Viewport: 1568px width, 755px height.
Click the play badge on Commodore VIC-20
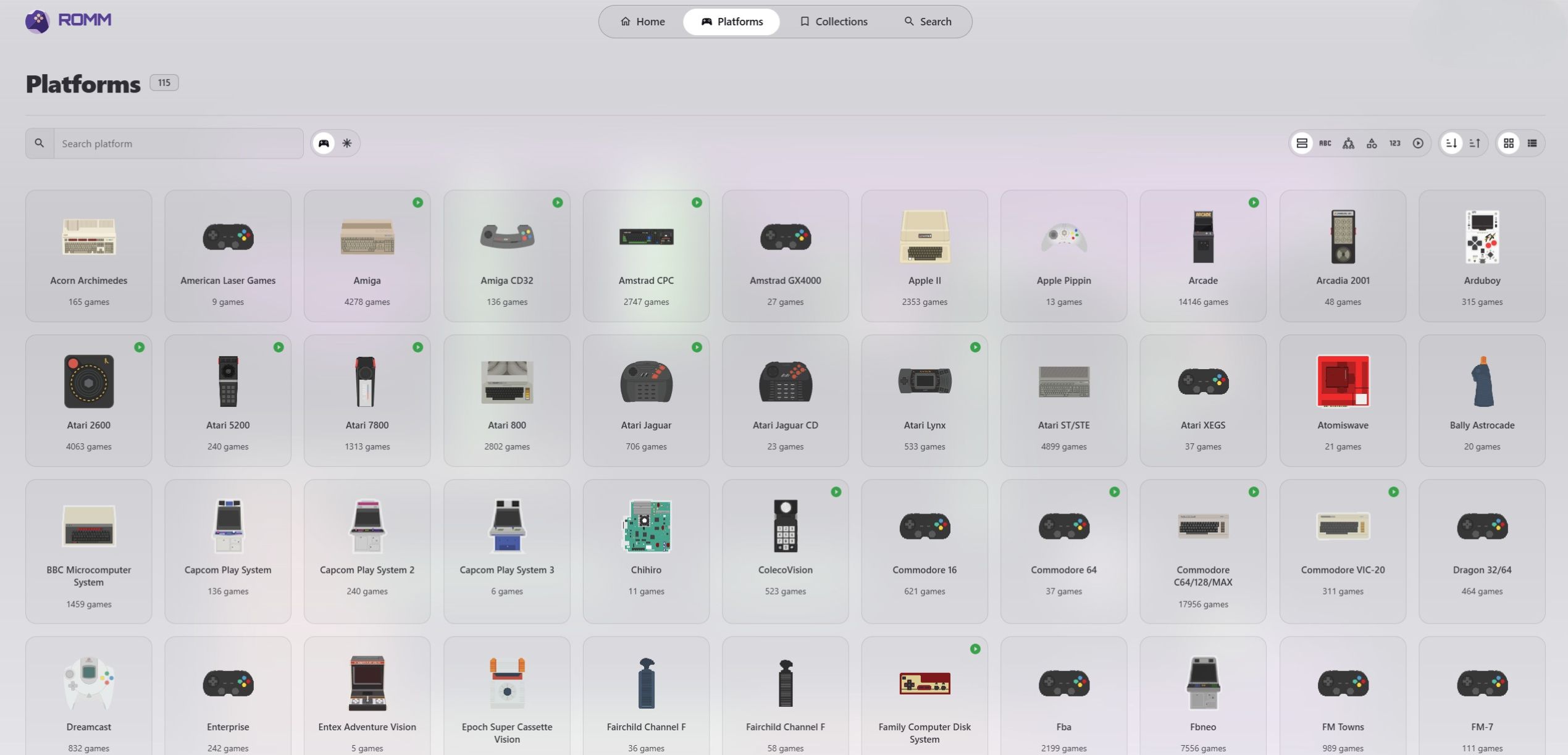pyautogui.click(x=1394, y=492)
